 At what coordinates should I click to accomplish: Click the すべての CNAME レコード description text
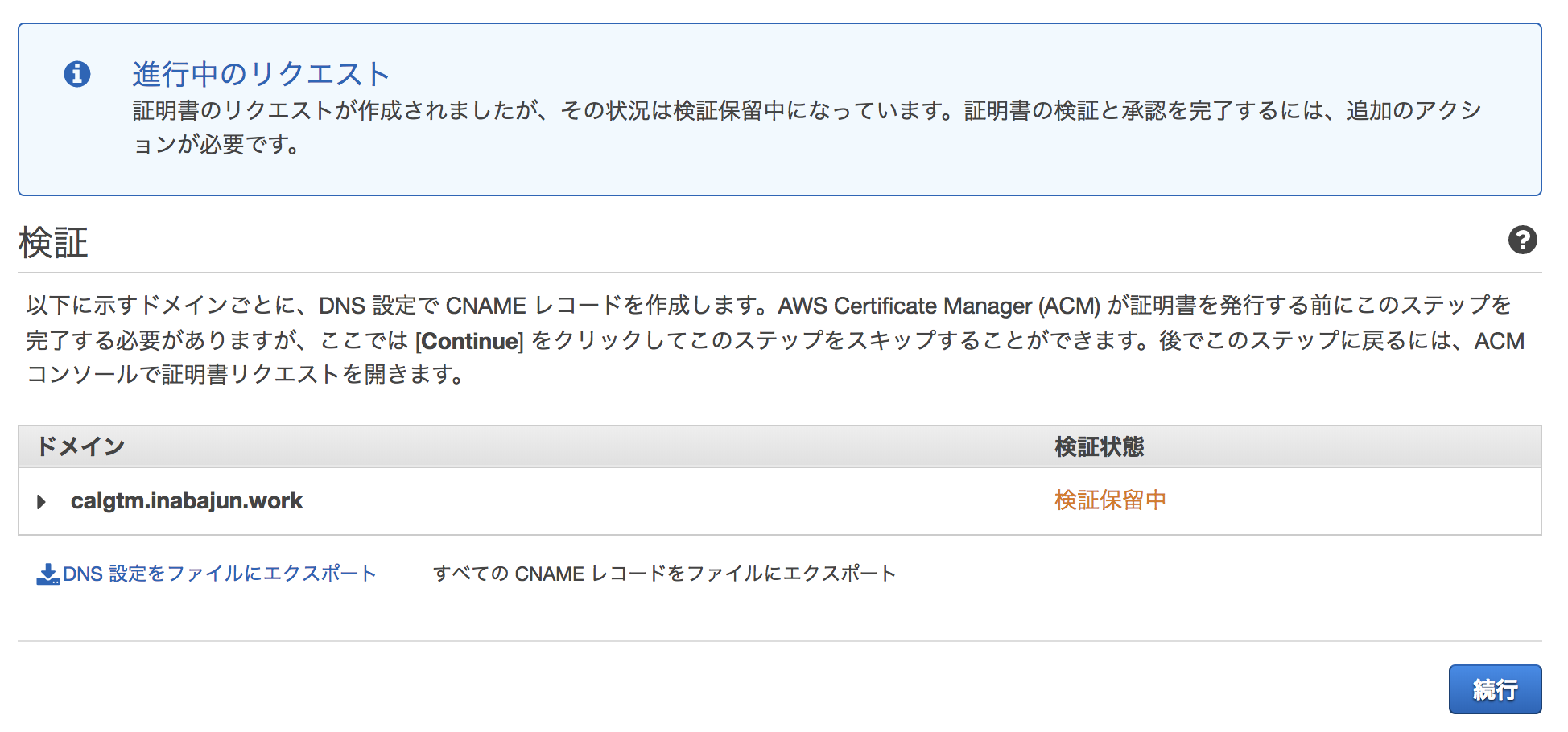point(664,574)
